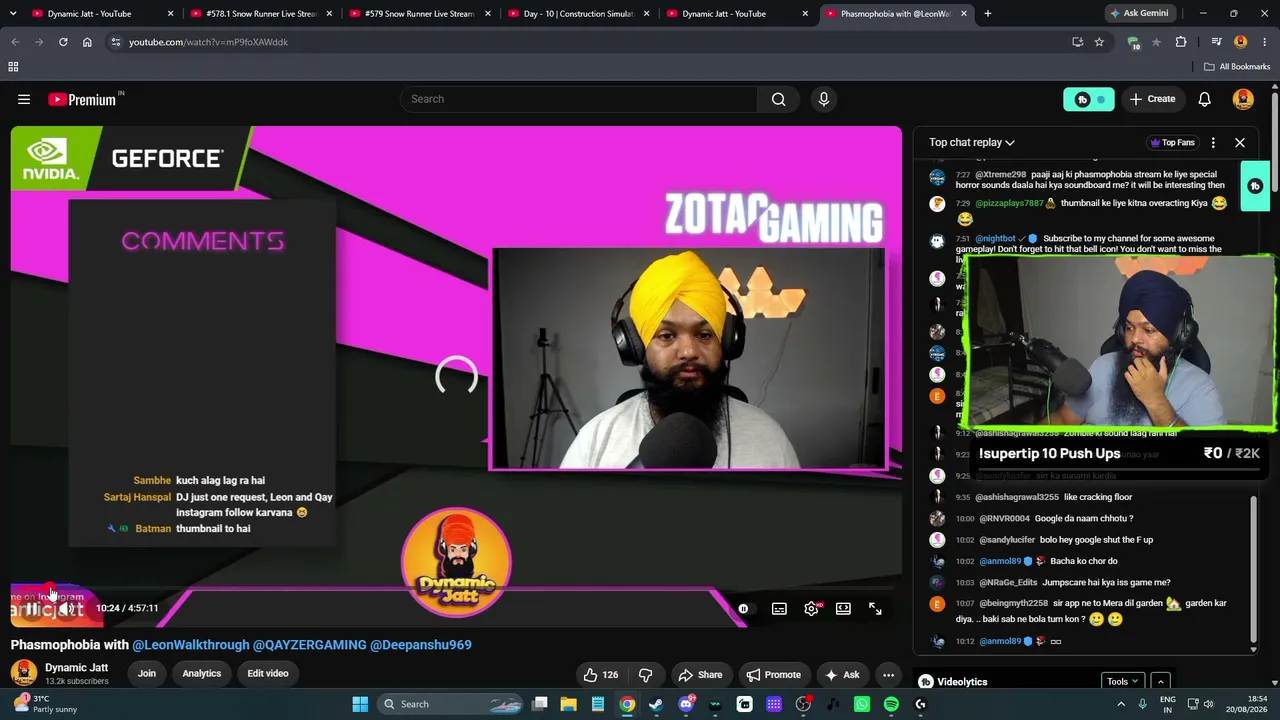Toggle autoplay switch in the player
This screenshot has width=1280, height=720.
(x=743, y=608)
